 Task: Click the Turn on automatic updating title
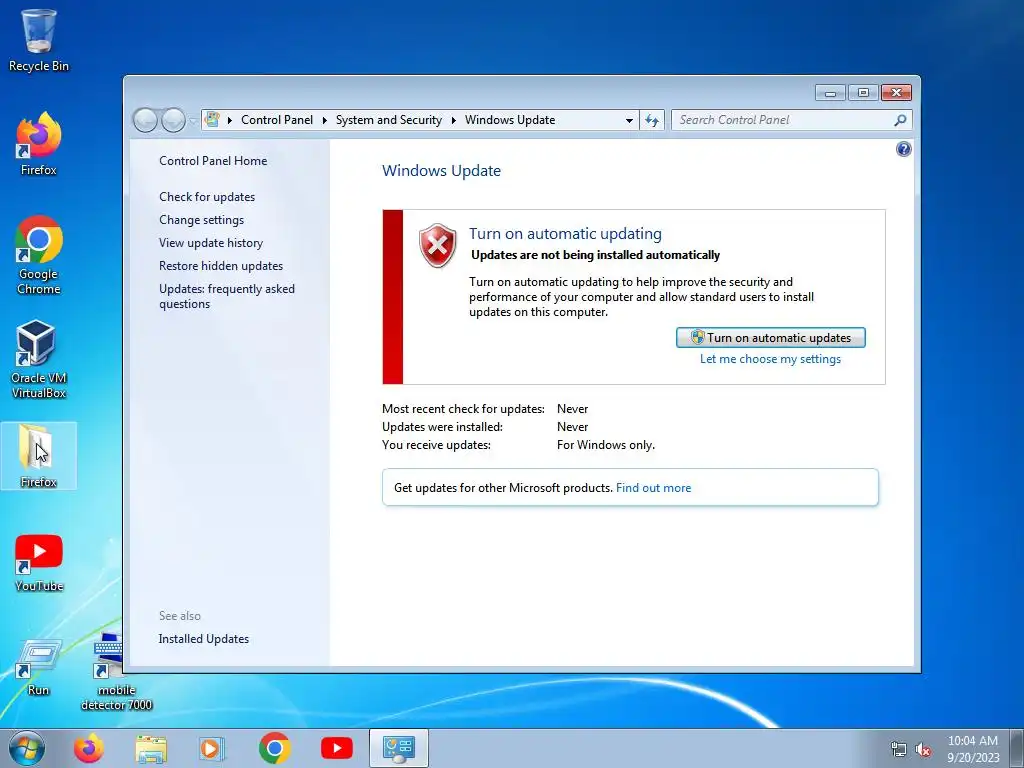click(566, 234)
